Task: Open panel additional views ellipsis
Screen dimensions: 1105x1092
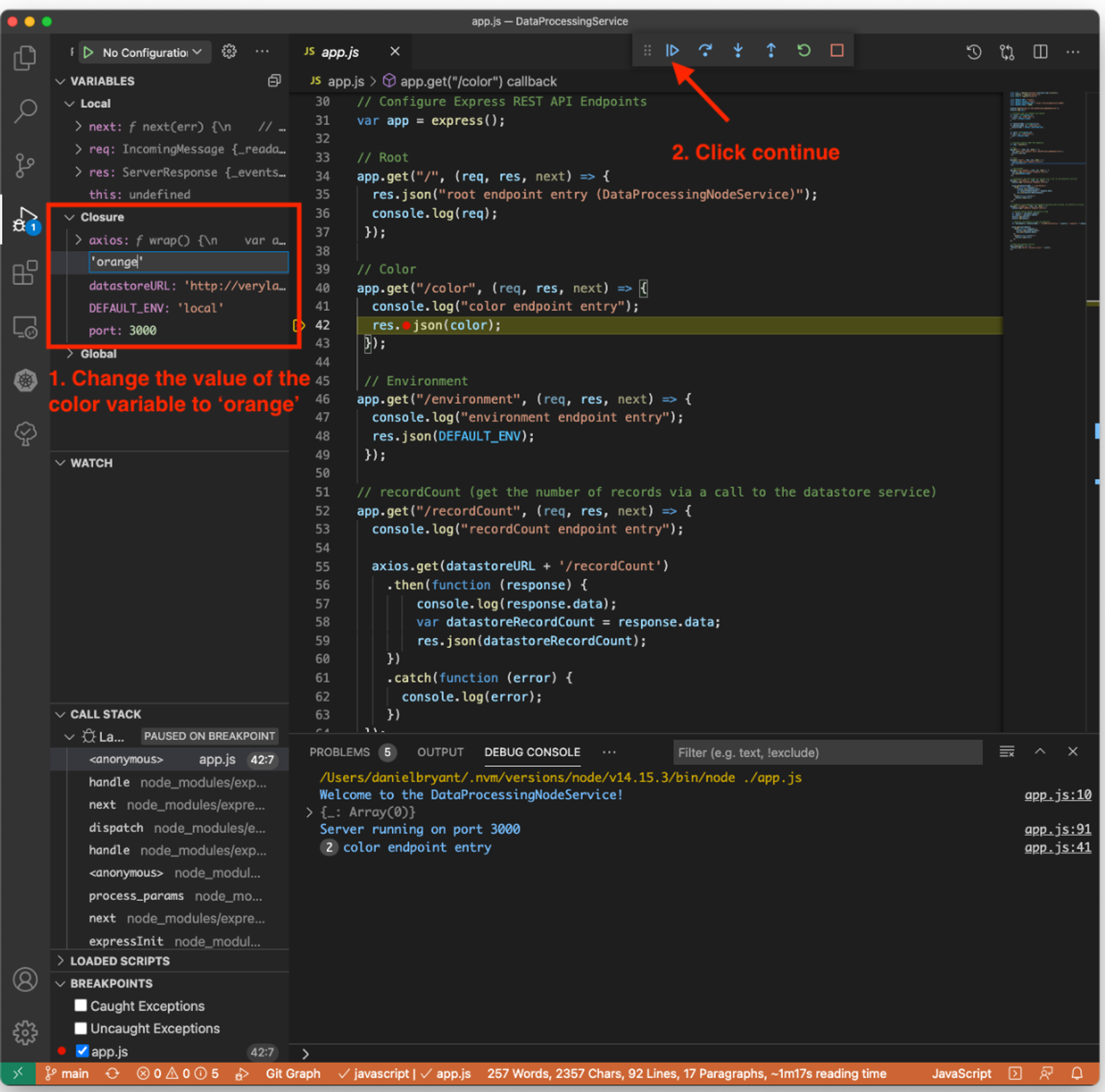Action: [x=609, y=752]
